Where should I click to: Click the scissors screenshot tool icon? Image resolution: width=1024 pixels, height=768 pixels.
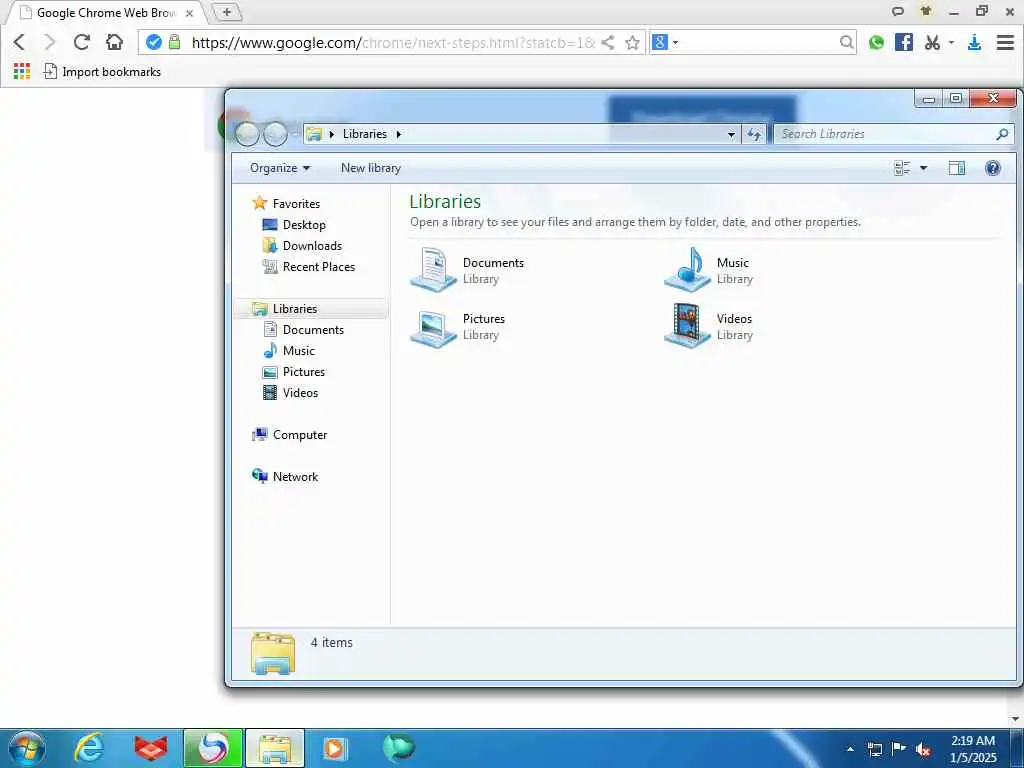coord(932,42)
